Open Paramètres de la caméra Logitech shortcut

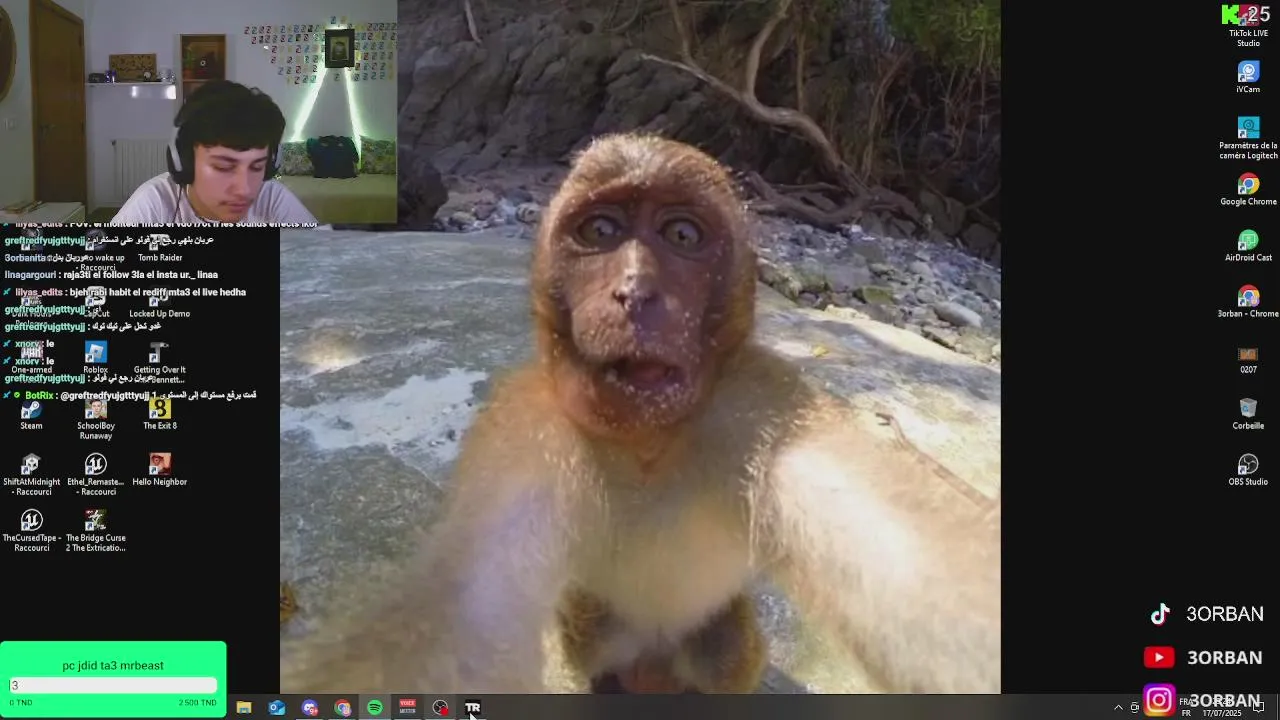point(1248,138)
